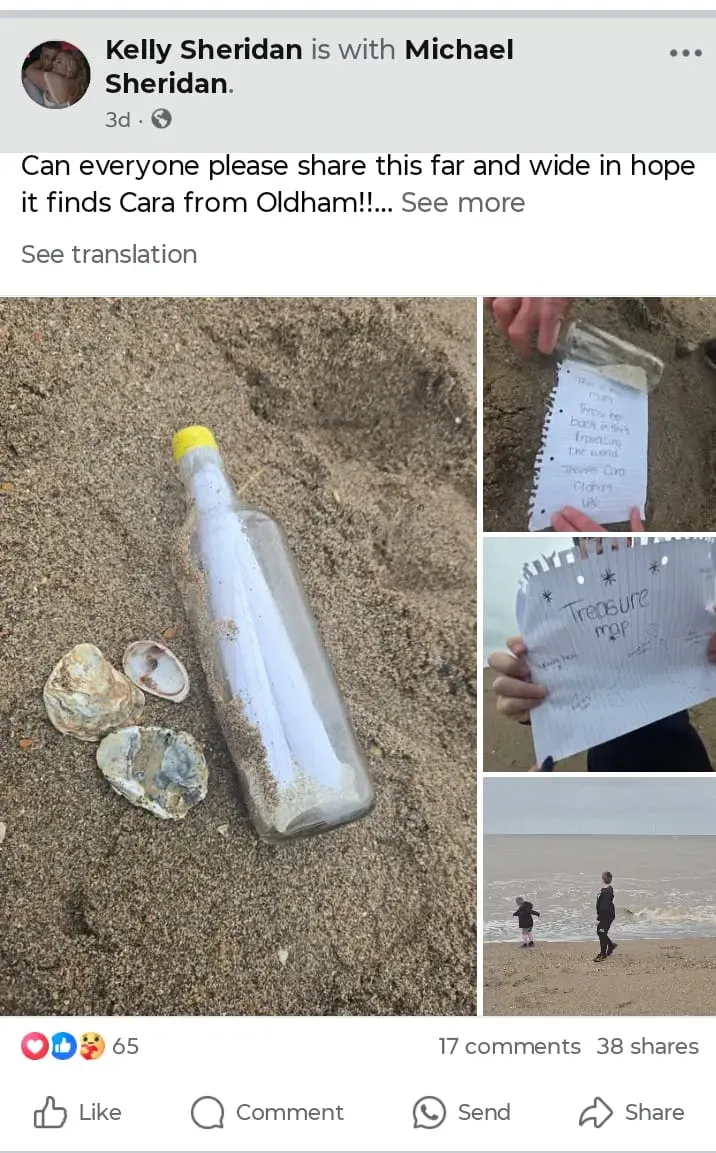Tap the thumbs-up Like icon
The width and height of the screenshot is (716, 1153).
tap(50, 1112)
